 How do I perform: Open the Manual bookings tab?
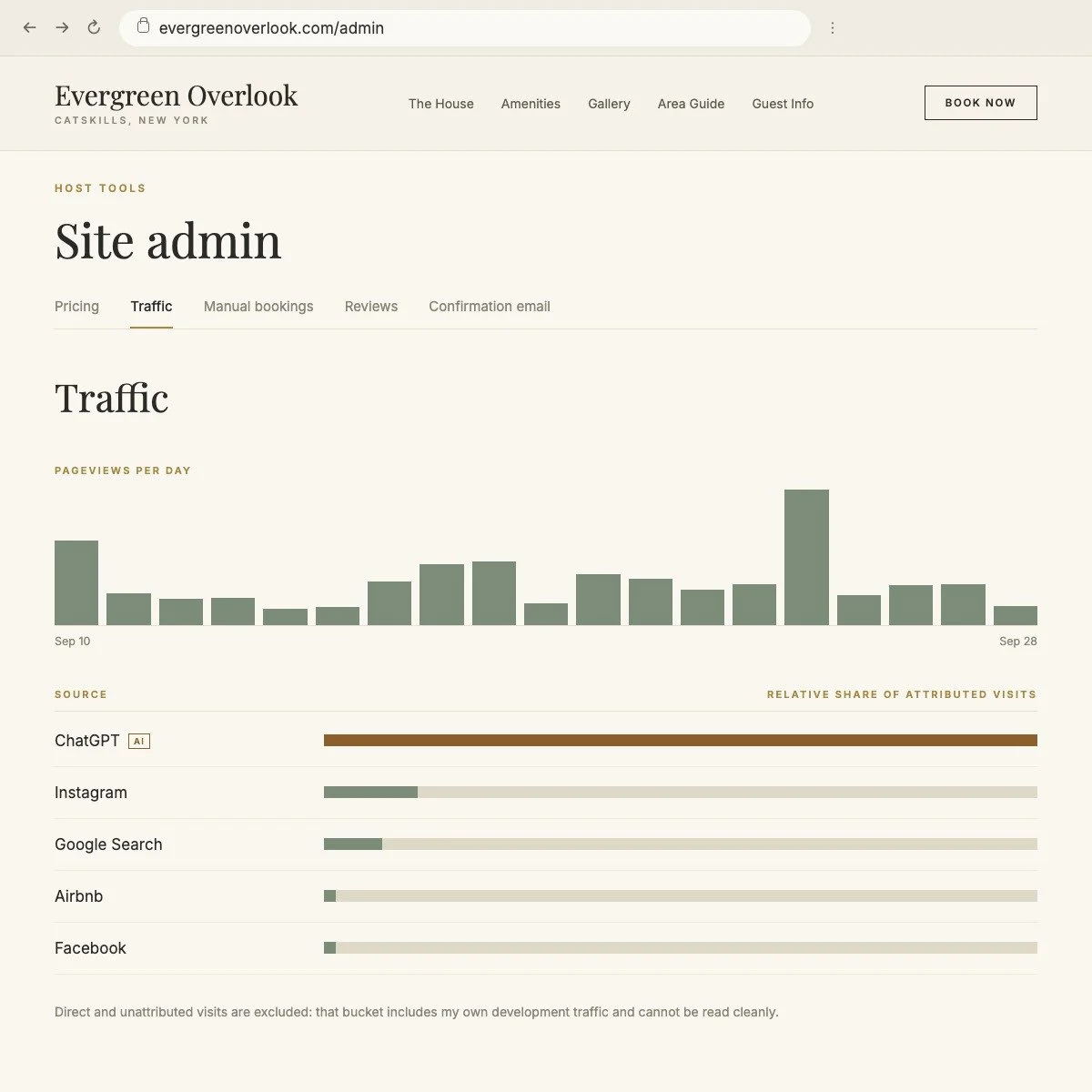(x=258, y=307)
